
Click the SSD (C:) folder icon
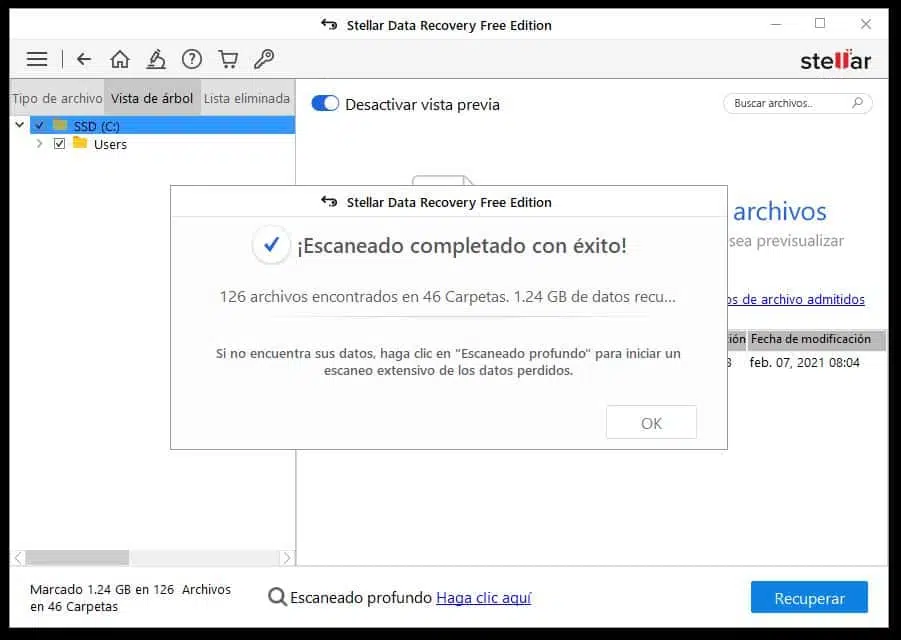coord(60,125)
